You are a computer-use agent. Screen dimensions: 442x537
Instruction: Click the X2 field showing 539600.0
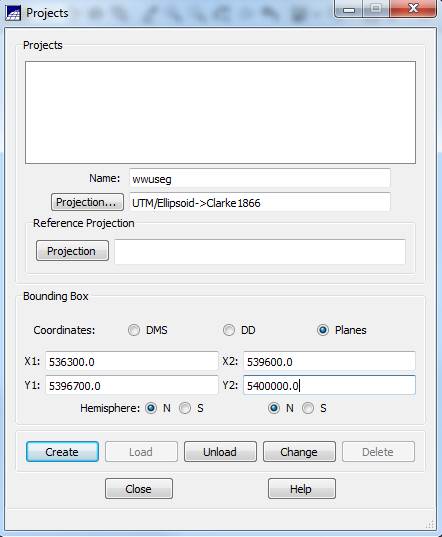(329, 361)
